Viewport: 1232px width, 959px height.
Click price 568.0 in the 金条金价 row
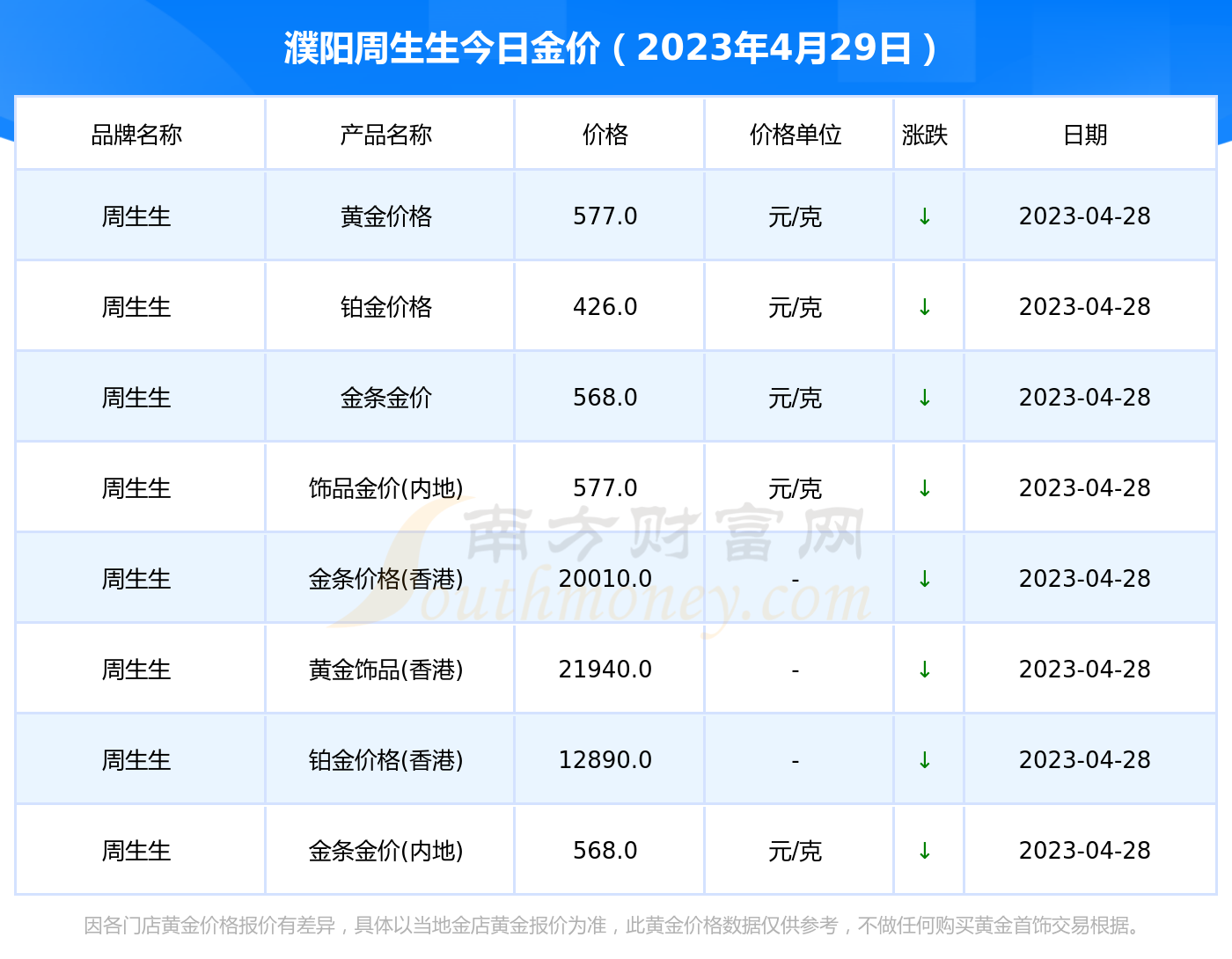pos(605,398)
